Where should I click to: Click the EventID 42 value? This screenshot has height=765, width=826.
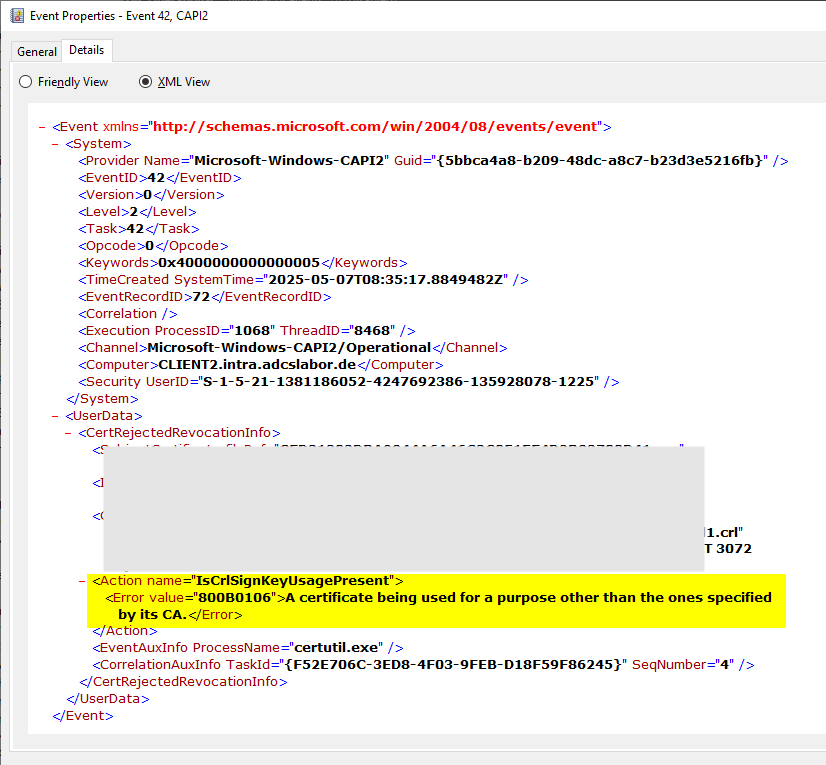156,178
